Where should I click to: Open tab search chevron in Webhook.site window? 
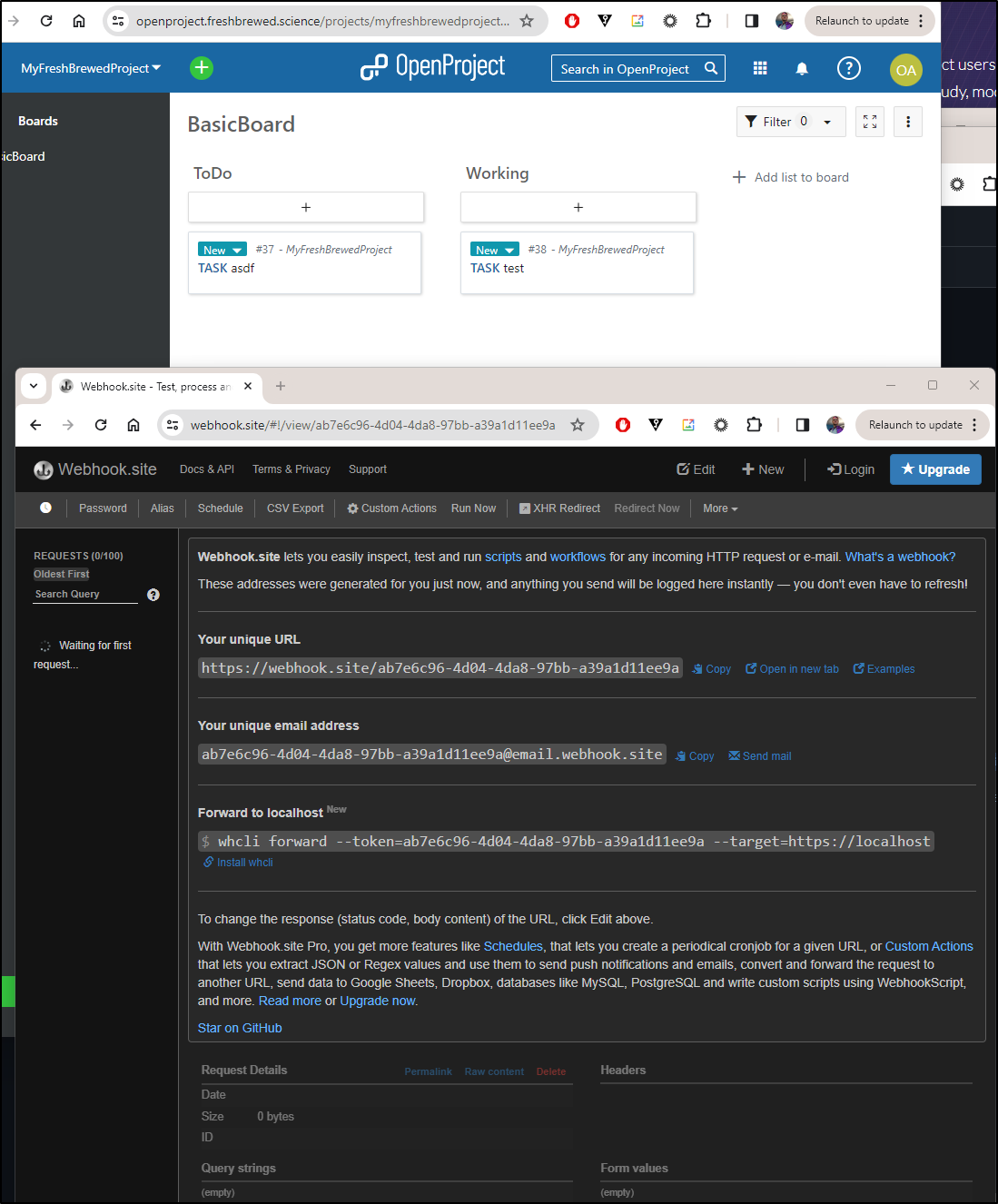point(34,386)
